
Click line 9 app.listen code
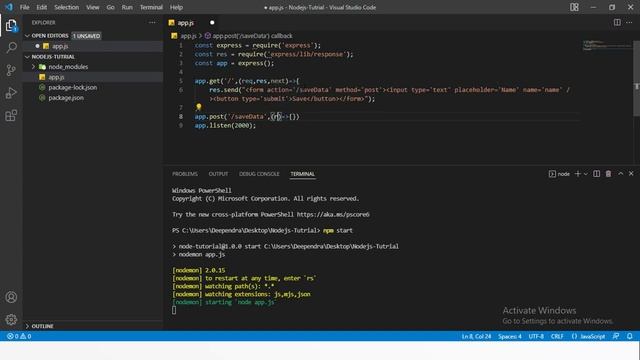[225, 125]
